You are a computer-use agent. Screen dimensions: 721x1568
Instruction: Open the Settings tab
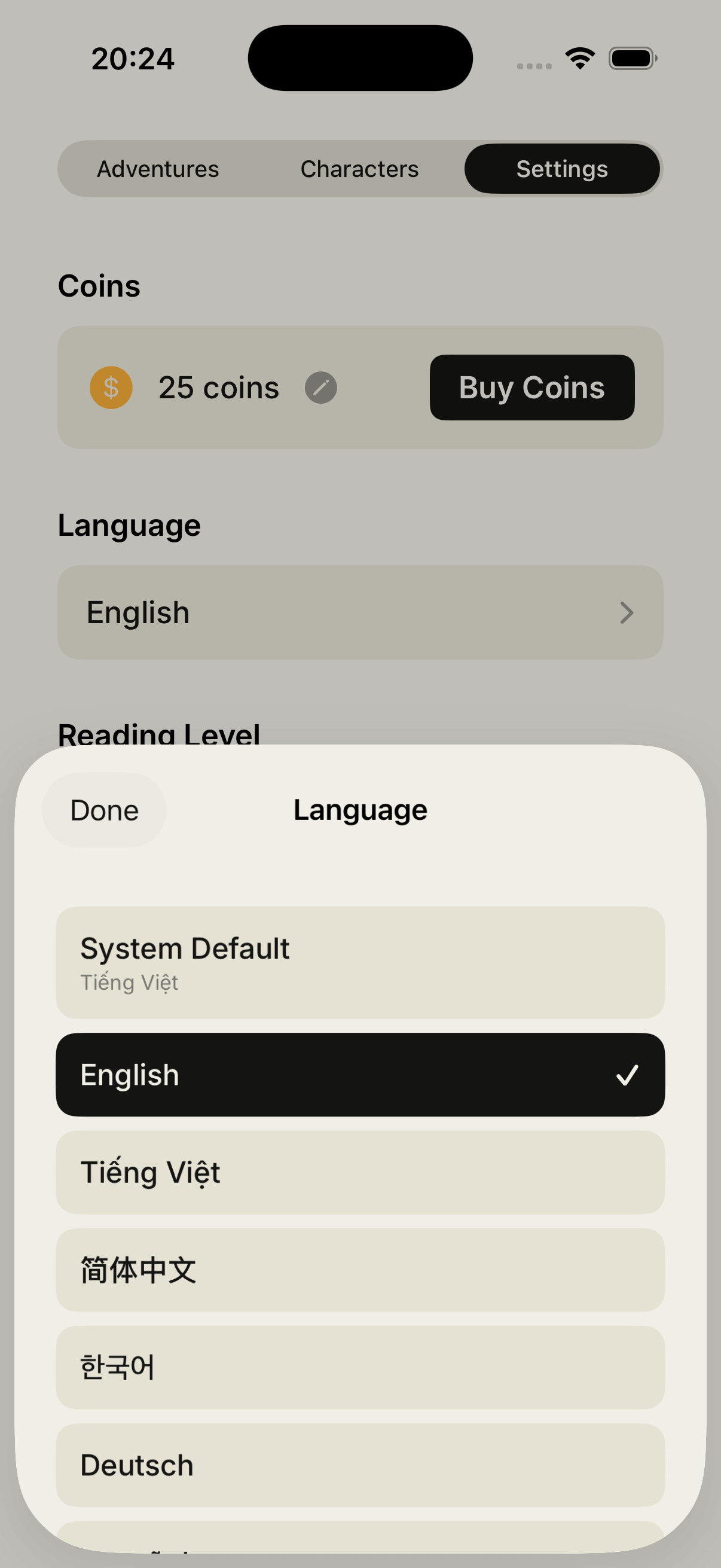pos(561,169)
